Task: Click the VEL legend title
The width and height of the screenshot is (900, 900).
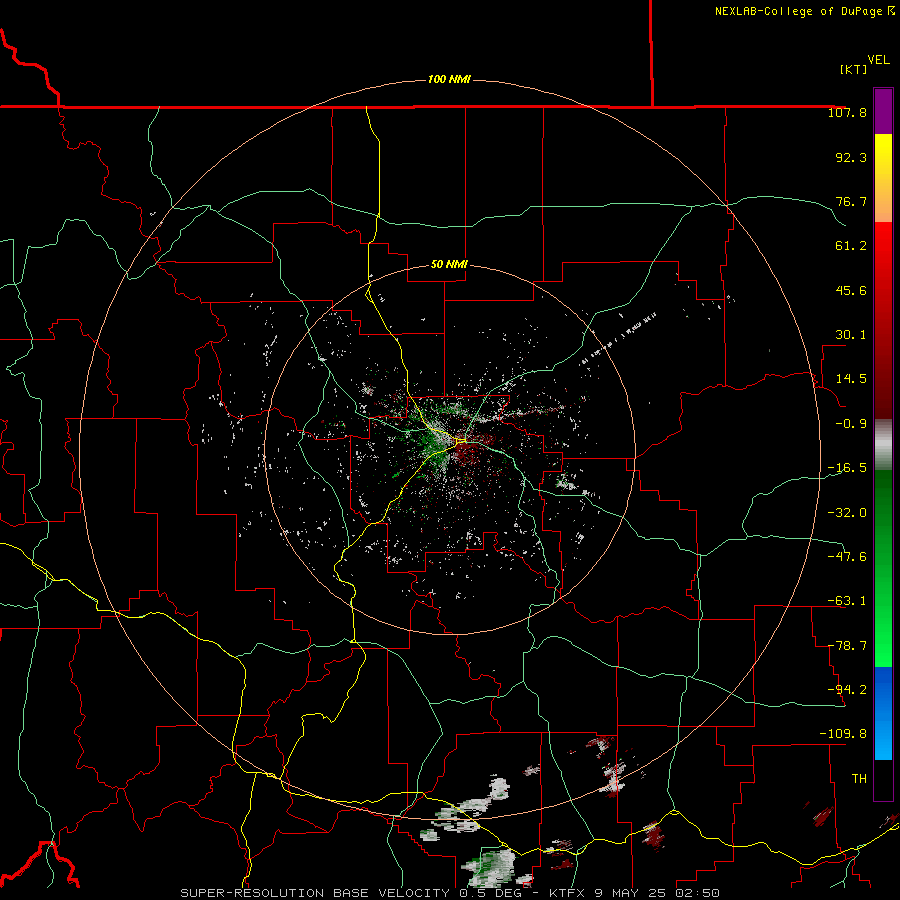Action: click(x=878, y=60)
